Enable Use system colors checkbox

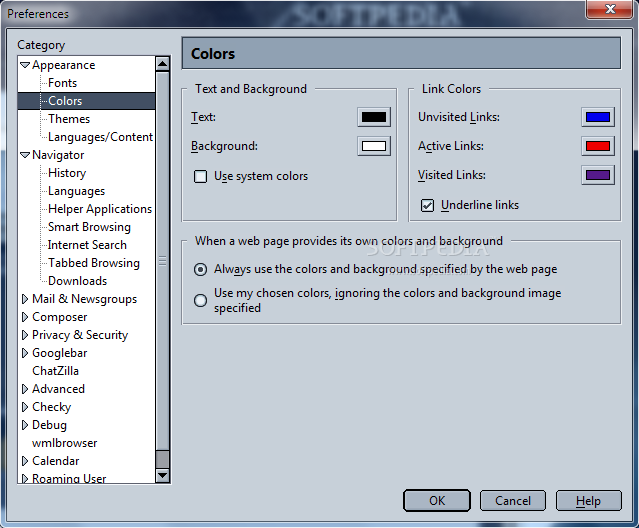click(200, 176)
